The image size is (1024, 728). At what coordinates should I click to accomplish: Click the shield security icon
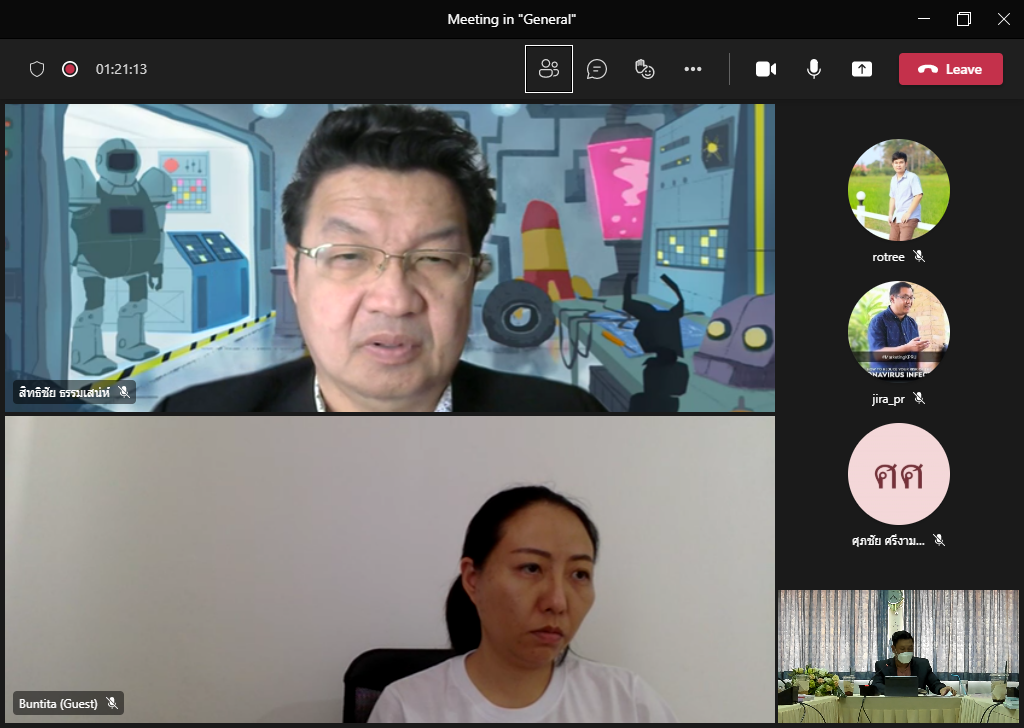pos(37,69)
